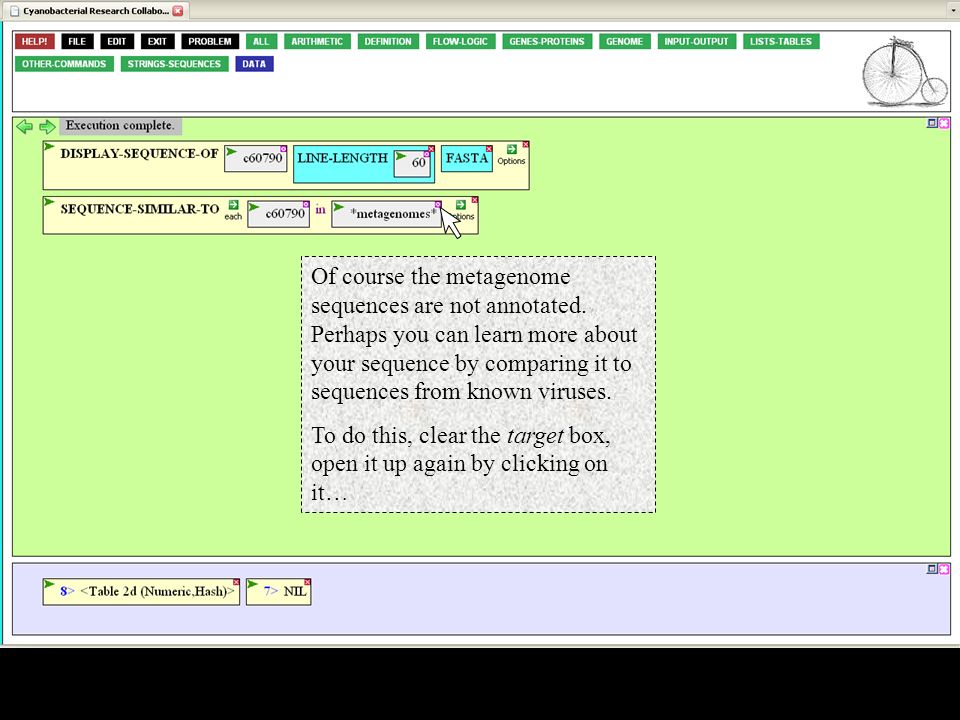Open the EXIT menu
Viewport: 960px width, 720px height.
(157, 42)
